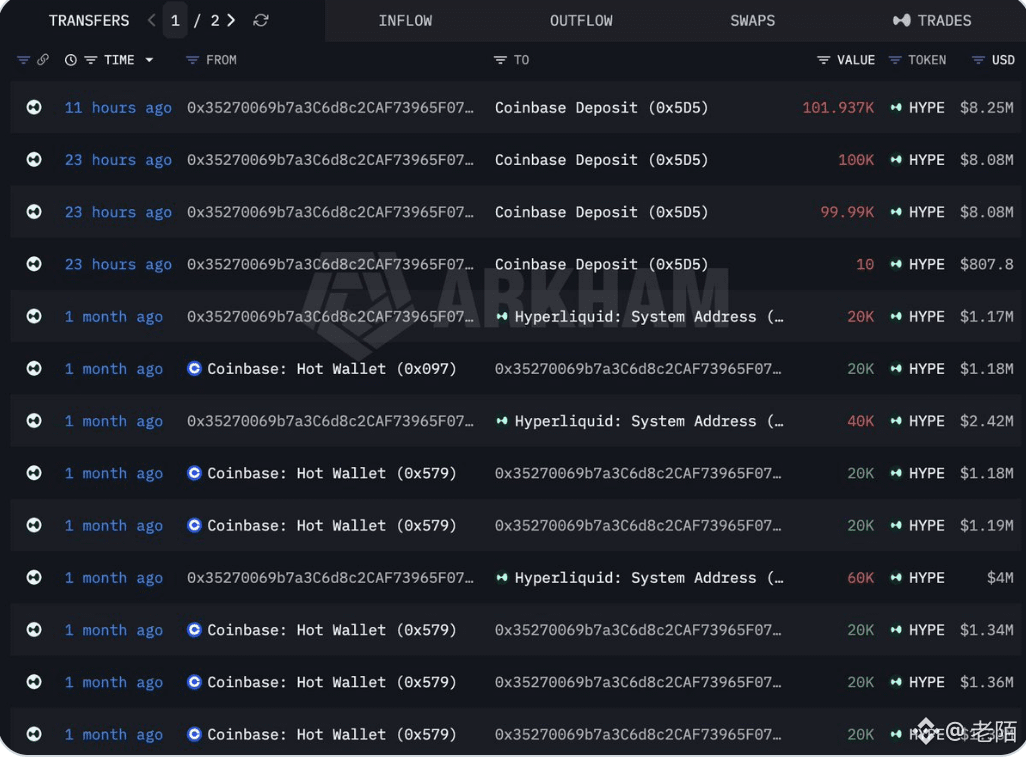Go to next transfers page
This screenshot has height=758, width=1026.
[x=231, y=20]
